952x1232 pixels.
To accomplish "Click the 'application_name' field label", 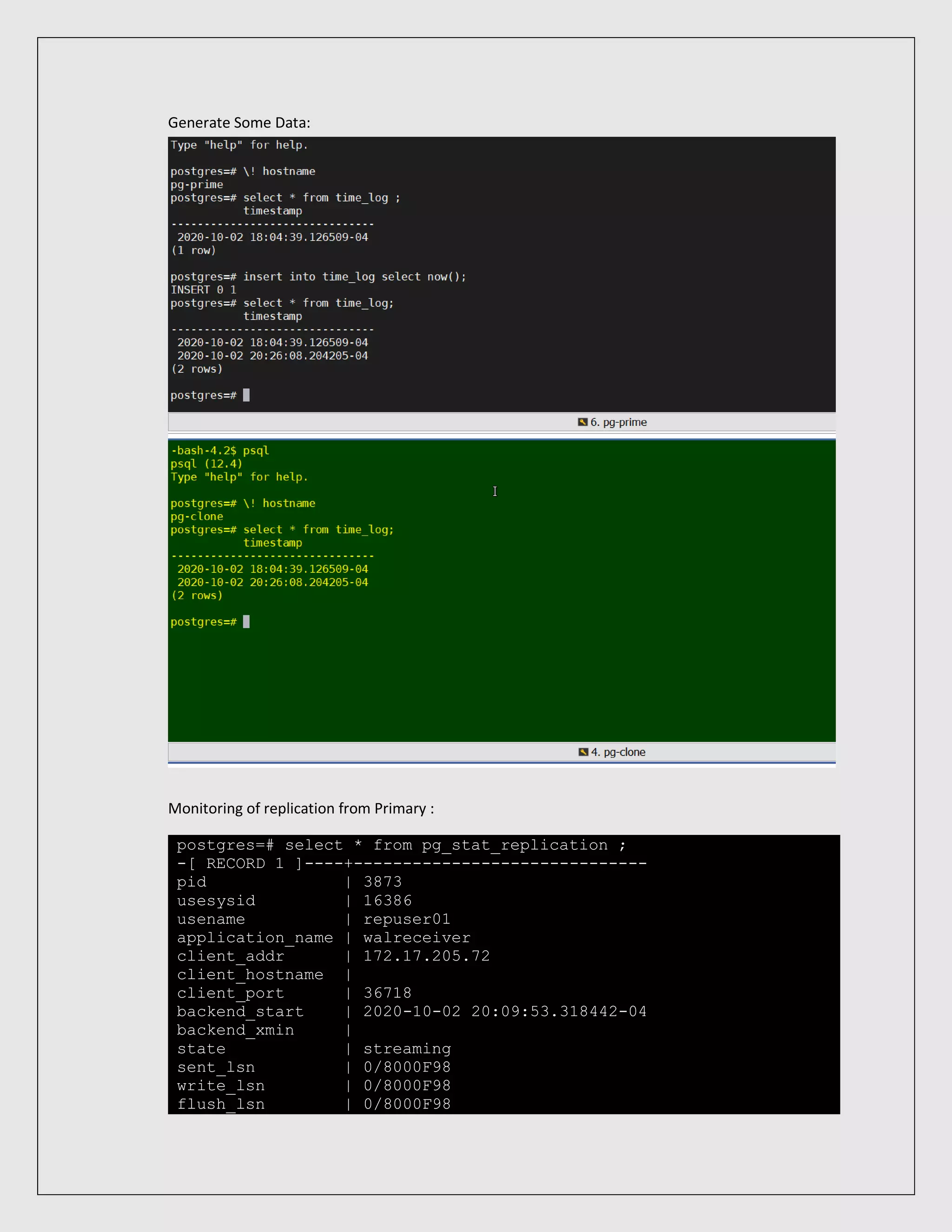I will tap(255, 938).
